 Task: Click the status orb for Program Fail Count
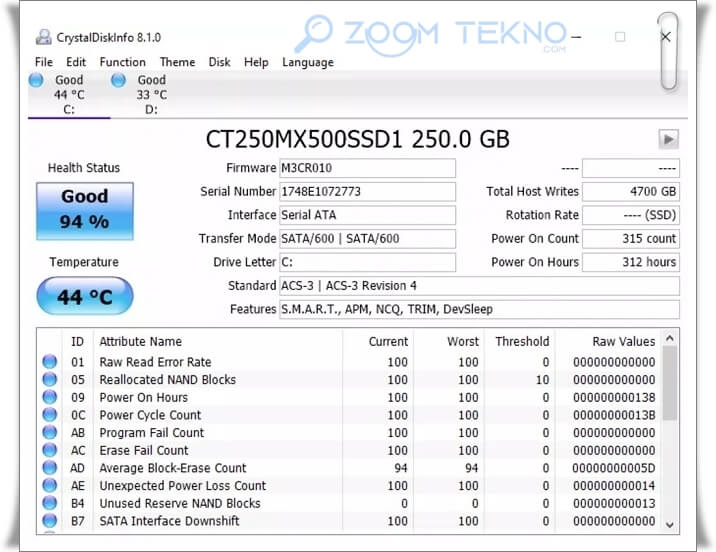point(50,432)
